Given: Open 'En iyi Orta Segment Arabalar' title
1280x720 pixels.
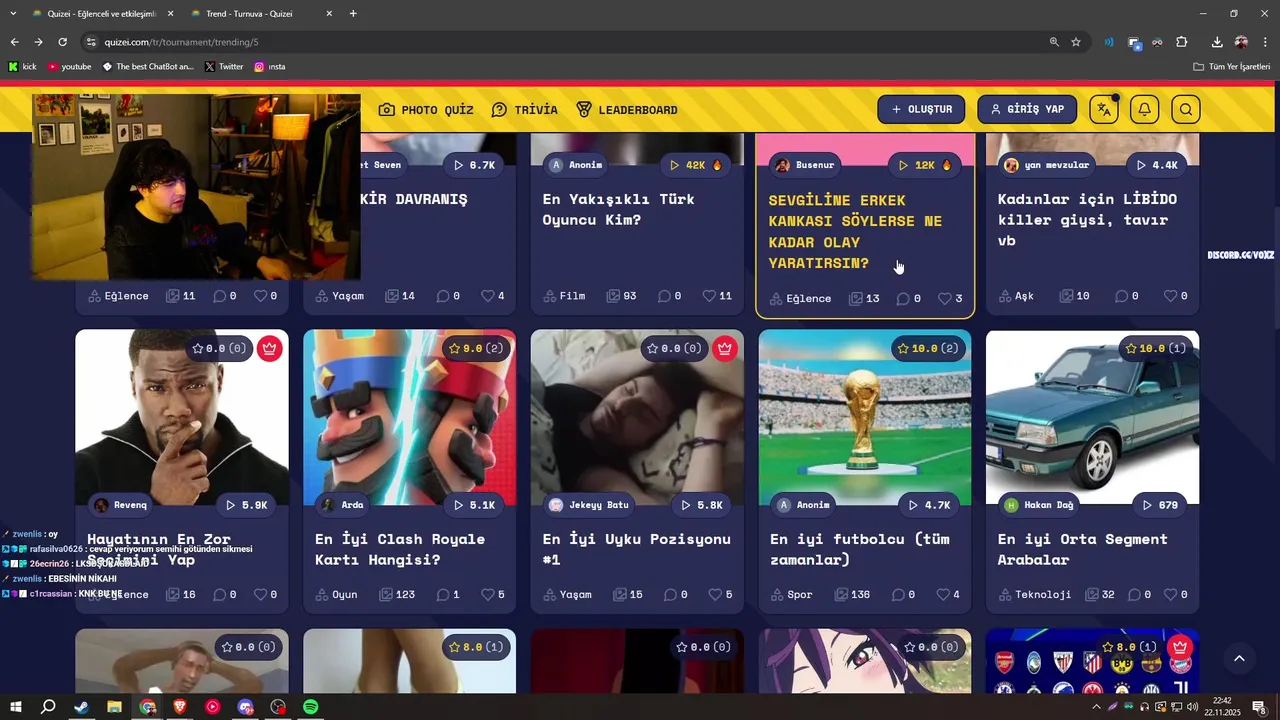Looking at the screenshot, I should click(x=1082, y=549).
